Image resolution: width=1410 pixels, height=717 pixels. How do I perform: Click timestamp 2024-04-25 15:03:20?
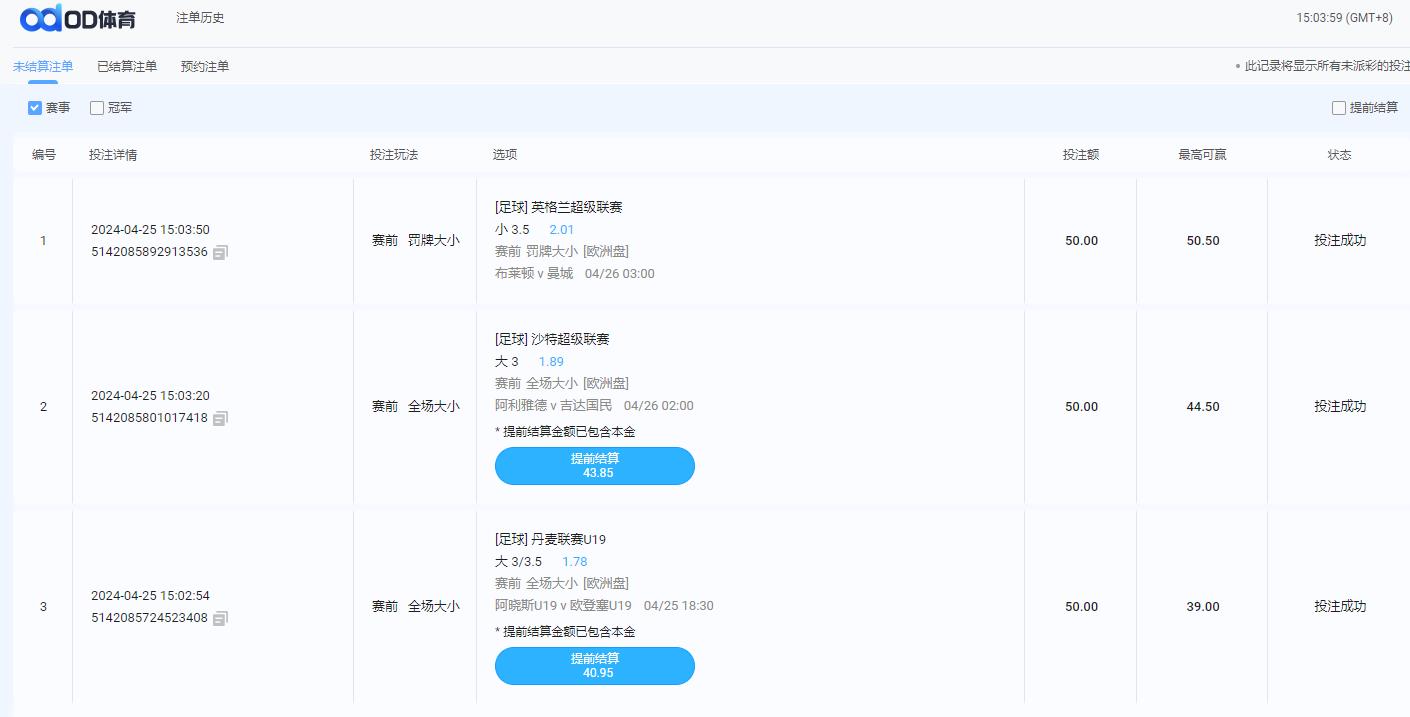coord(150,395)
